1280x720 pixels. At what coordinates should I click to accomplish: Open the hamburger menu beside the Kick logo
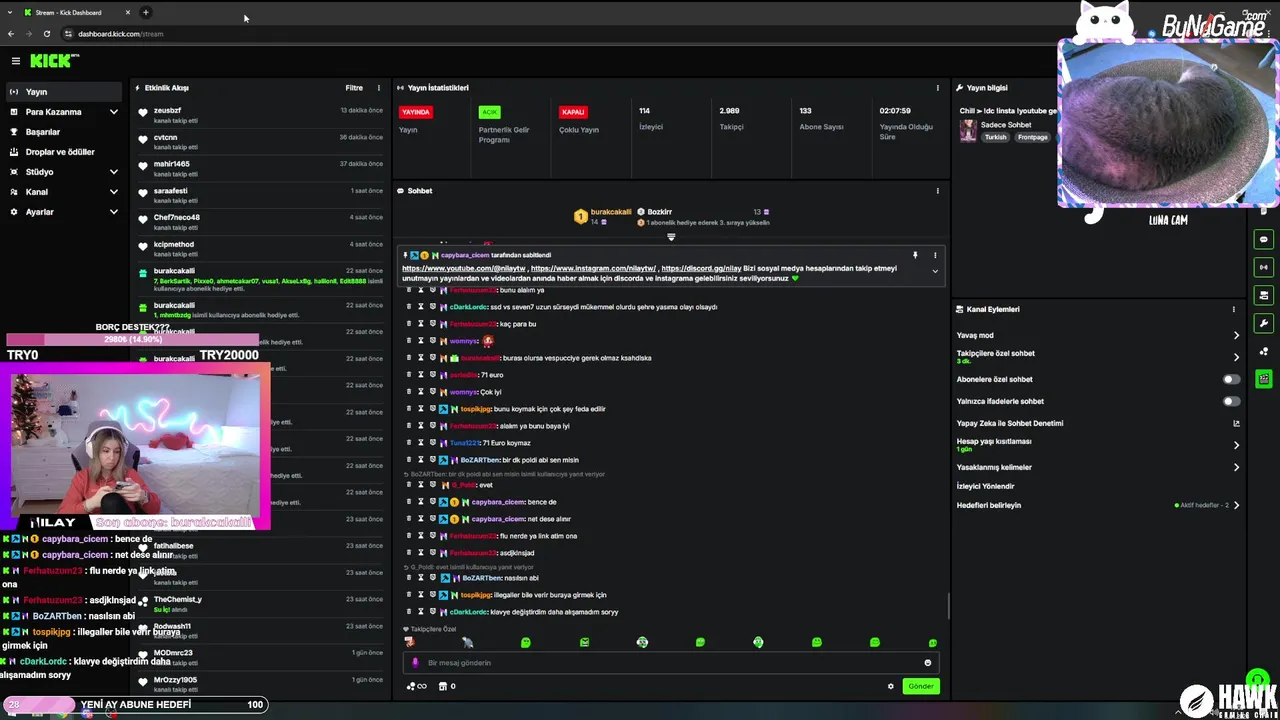point(15,61)
